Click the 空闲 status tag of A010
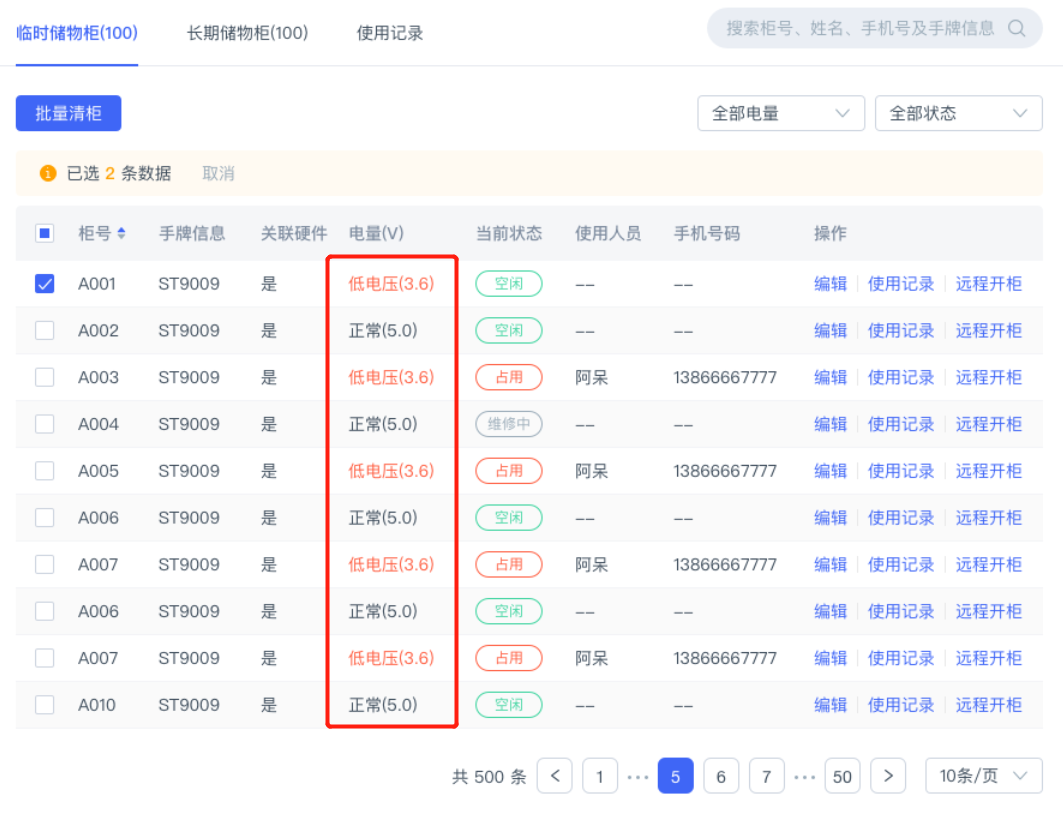The height and width of the screenshot is (814, 1063). (x=509, y=705)
